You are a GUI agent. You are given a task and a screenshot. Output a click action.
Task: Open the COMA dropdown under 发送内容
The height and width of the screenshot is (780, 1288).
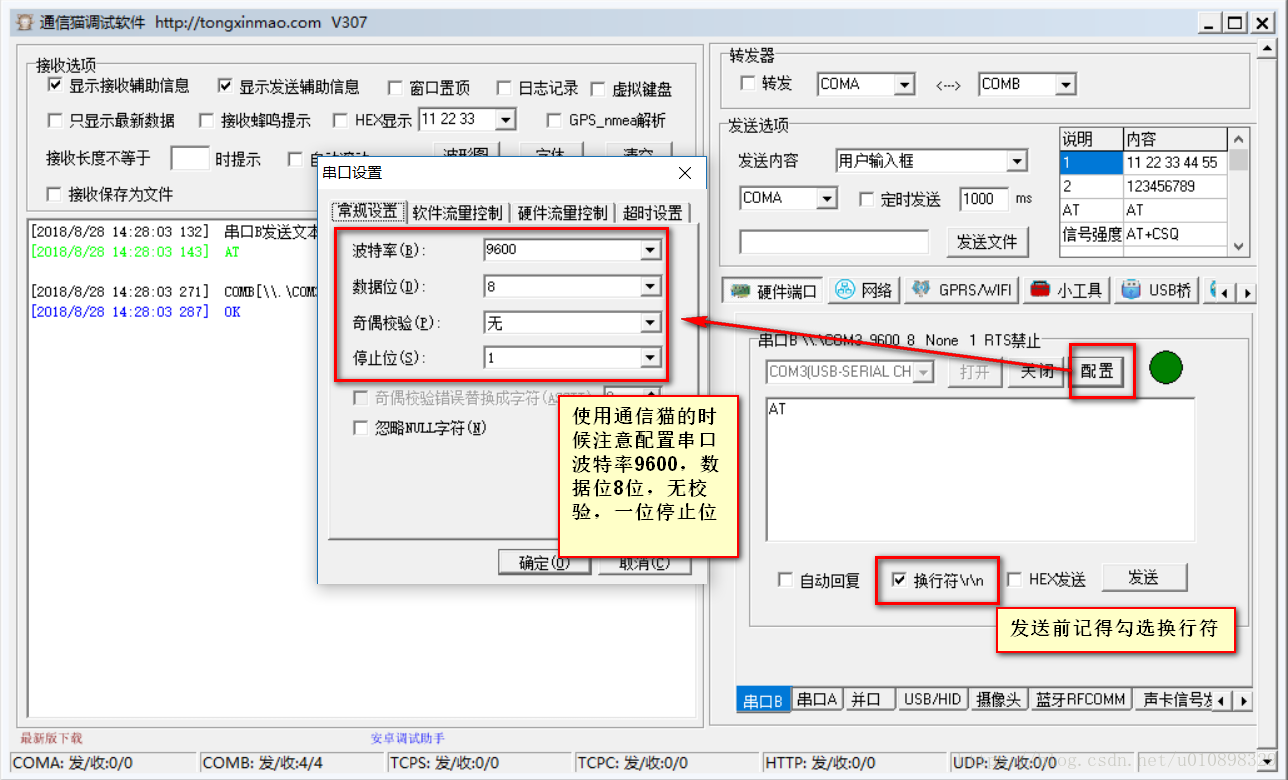pos(827,199)
